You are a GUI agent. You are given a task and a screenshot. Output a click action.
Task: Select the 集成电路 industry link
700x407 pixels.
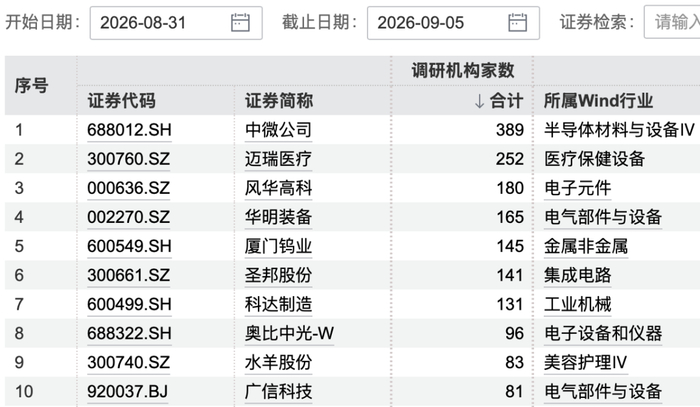pos(577,275)
